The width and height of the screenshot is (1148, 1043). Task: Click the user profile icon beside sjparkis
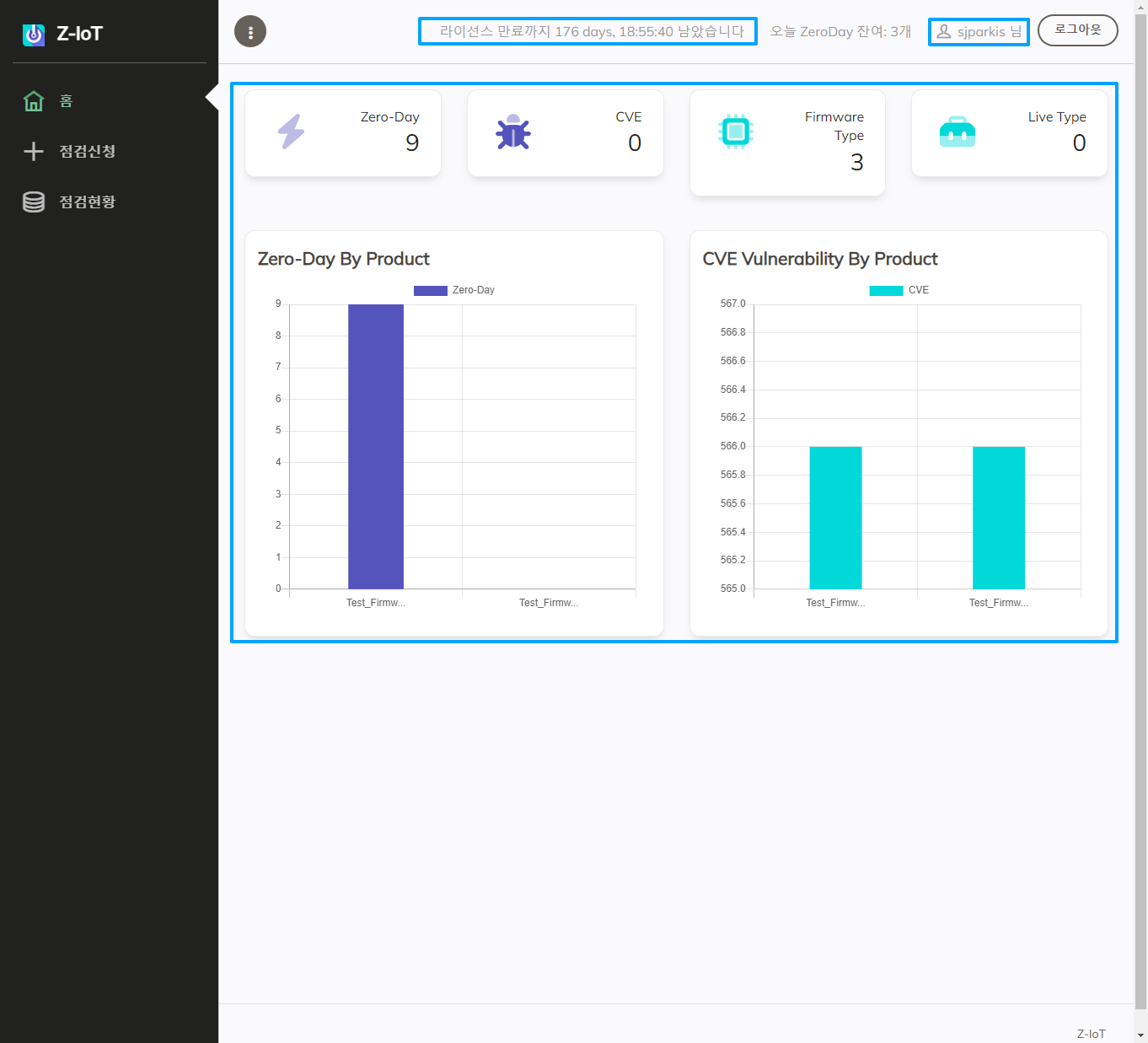click(944, 32)
